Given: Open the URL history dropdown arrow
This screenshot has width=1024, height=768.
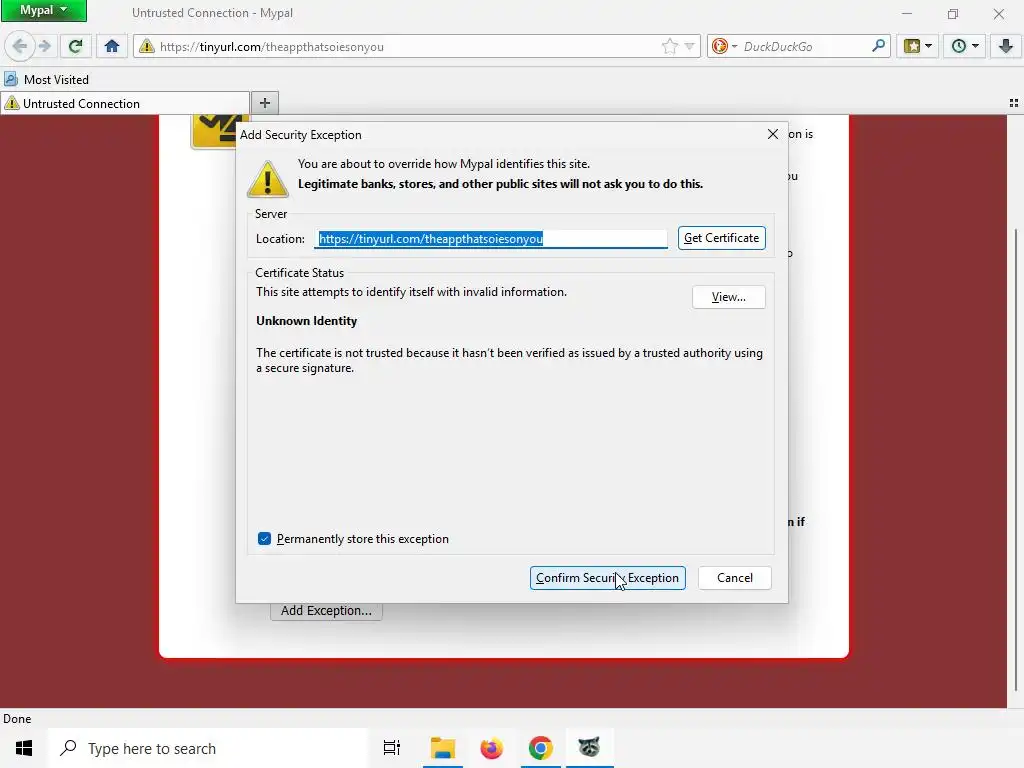Looking at the screenshot, I should point(689,46).
